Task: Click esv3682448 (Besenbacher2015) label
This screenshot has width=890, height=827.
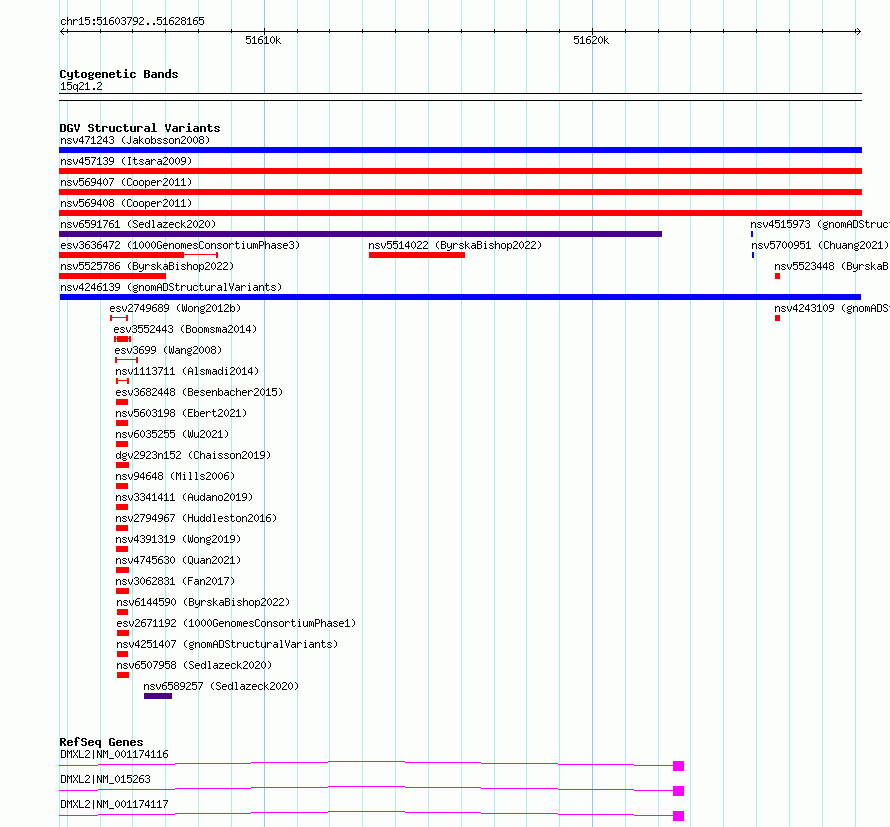Action: pos(199,392)
